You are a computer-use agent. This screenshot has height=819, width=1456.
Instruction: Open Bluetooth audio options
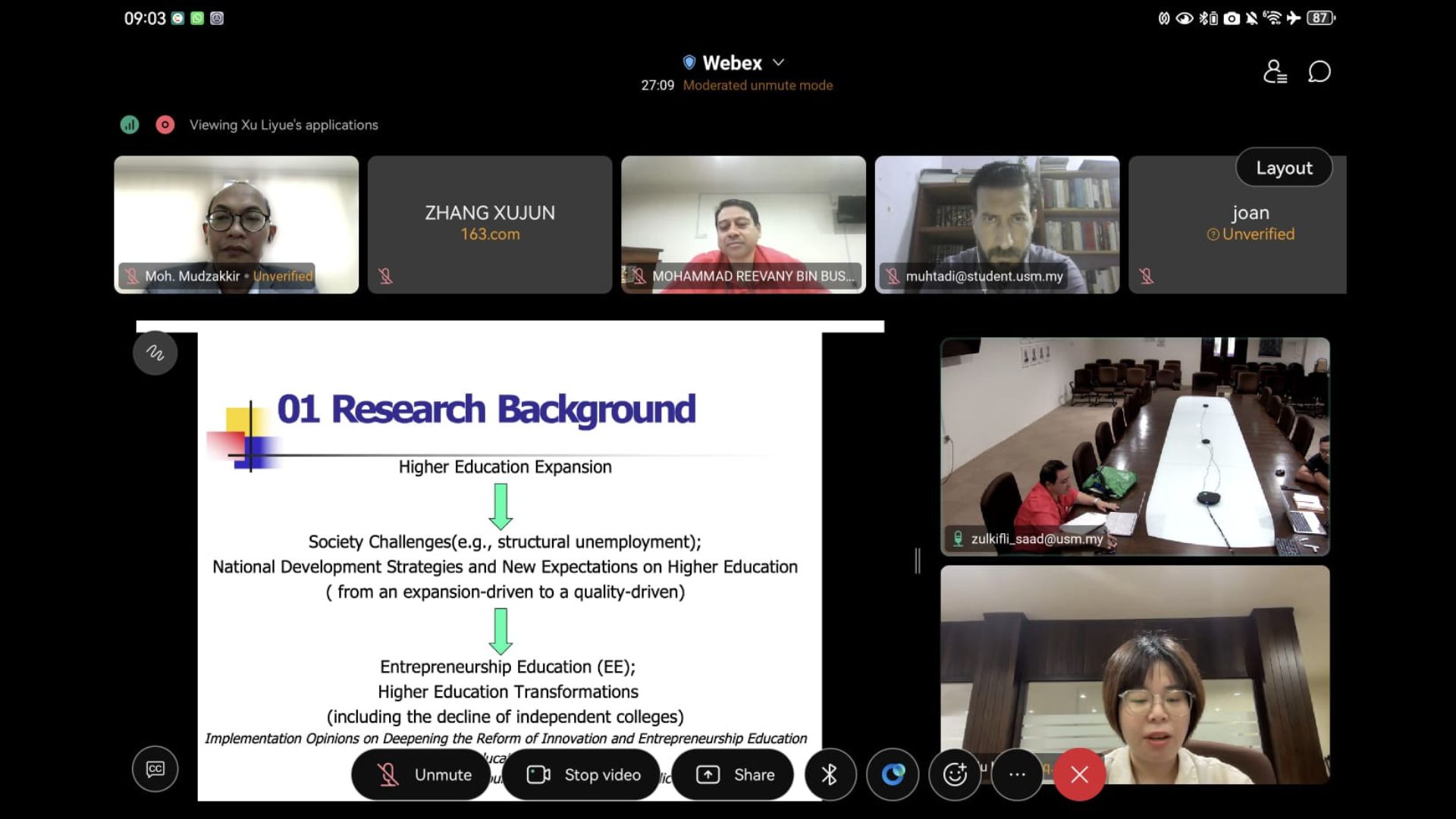(x=830, y=774)
